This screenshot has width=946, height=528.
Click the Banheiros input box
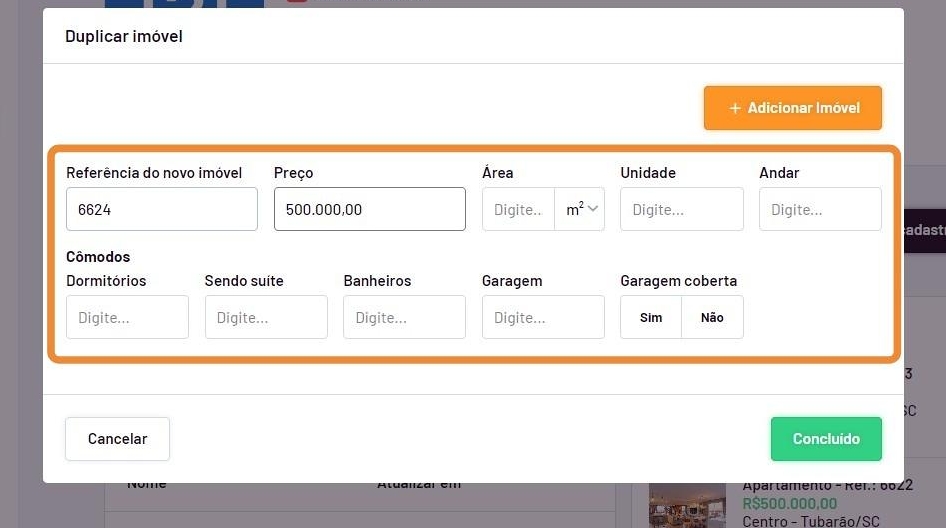(404, 317)
